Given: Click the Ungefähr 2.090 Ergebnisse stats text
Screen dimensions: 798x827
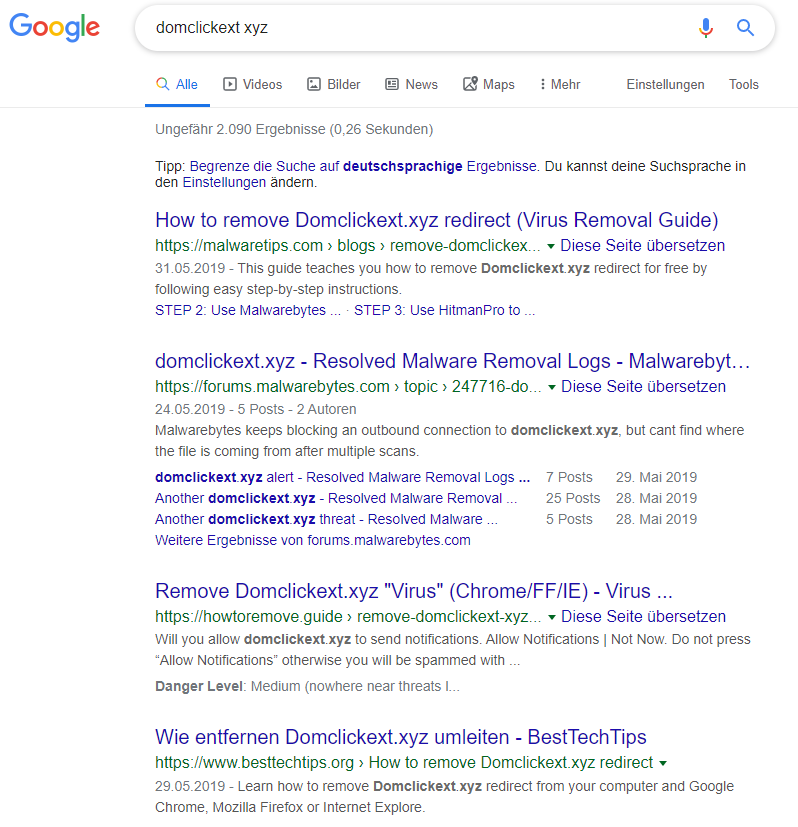Looking at the screenshot, I should (294, 129).
